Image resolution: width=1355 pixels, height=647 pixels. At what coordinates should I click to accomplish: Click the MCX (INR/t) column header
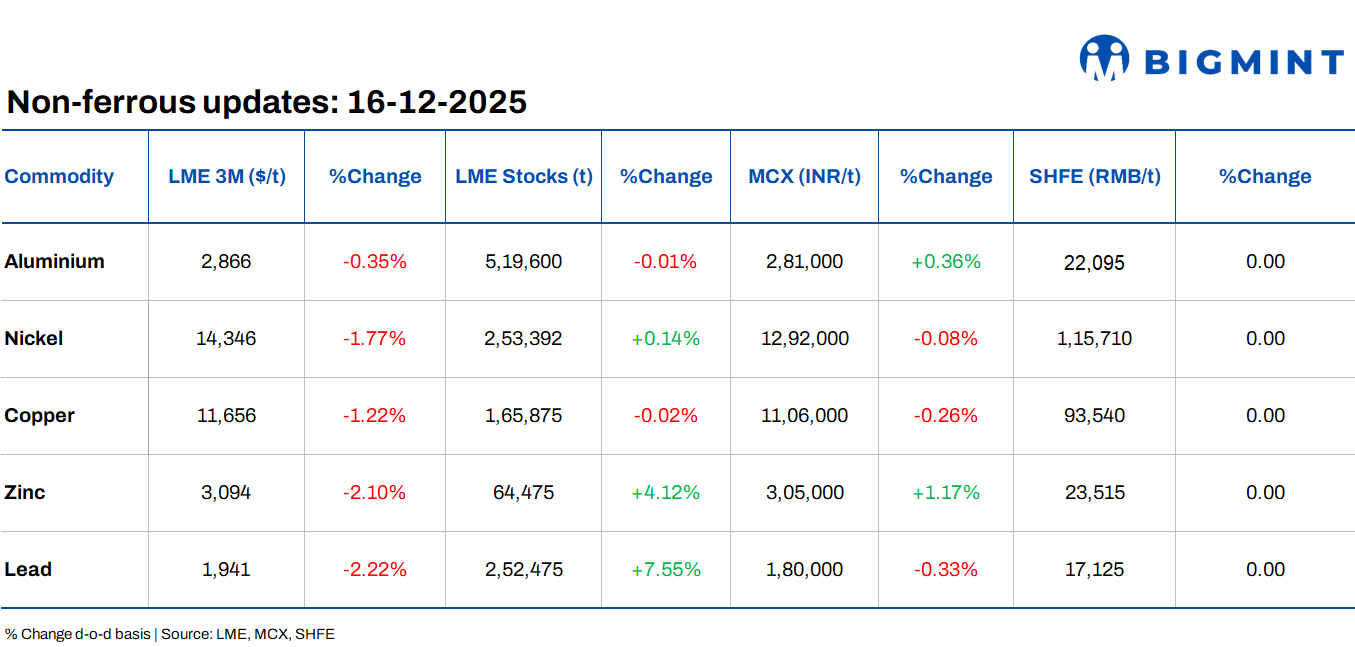point(804,177)
